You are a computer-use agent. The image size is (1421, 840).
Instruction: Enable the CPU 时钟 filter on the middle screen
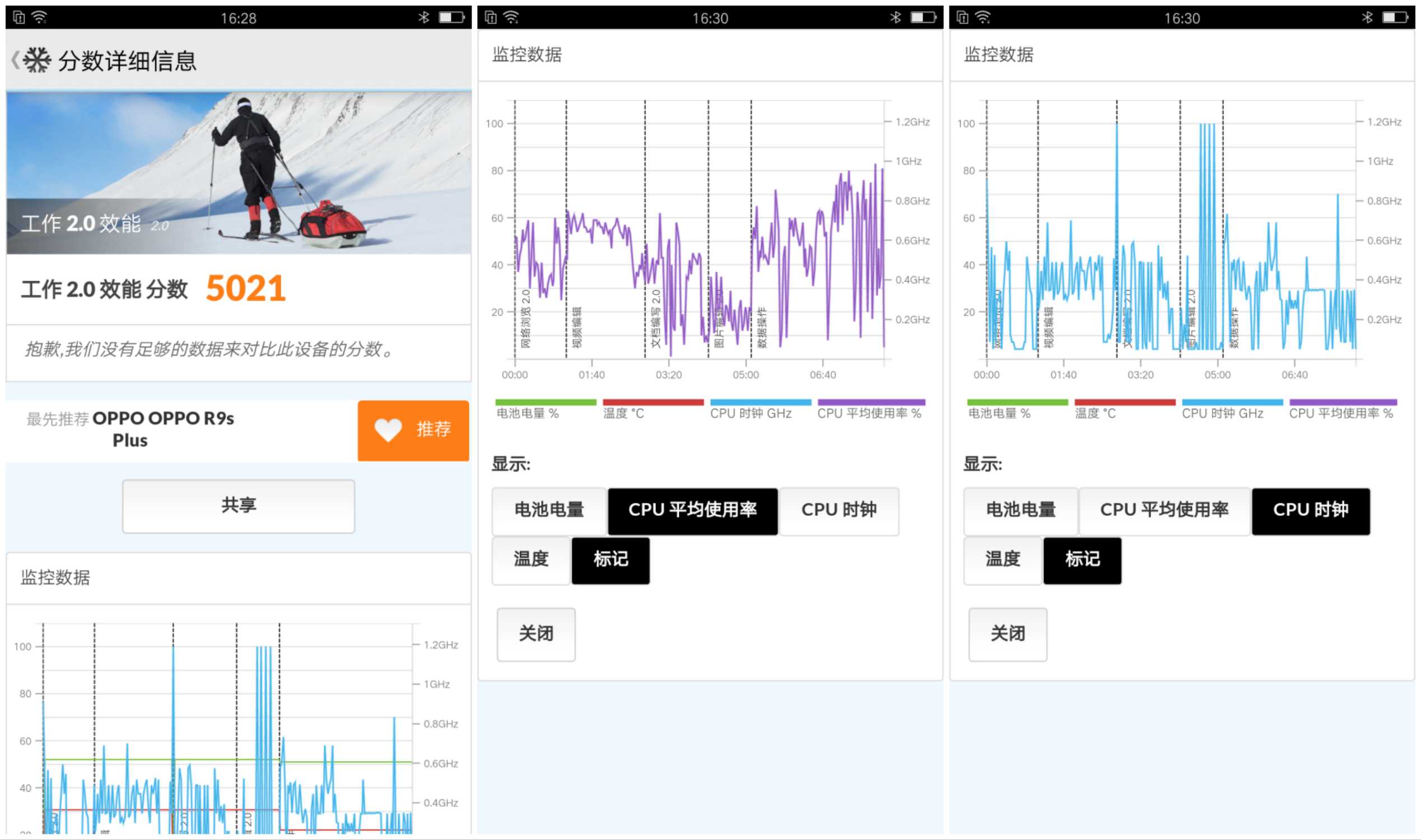click(839, 510)
